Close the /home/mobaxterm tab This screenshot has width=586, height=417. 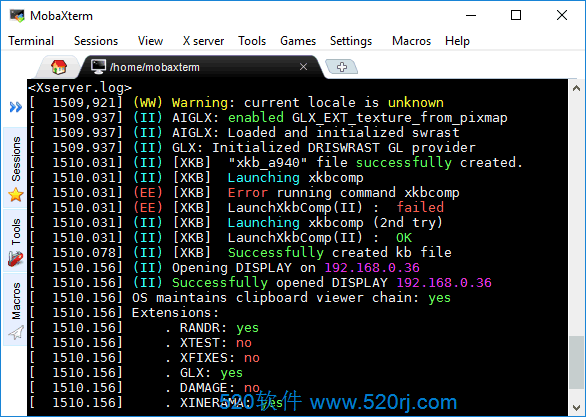point(303,67)
